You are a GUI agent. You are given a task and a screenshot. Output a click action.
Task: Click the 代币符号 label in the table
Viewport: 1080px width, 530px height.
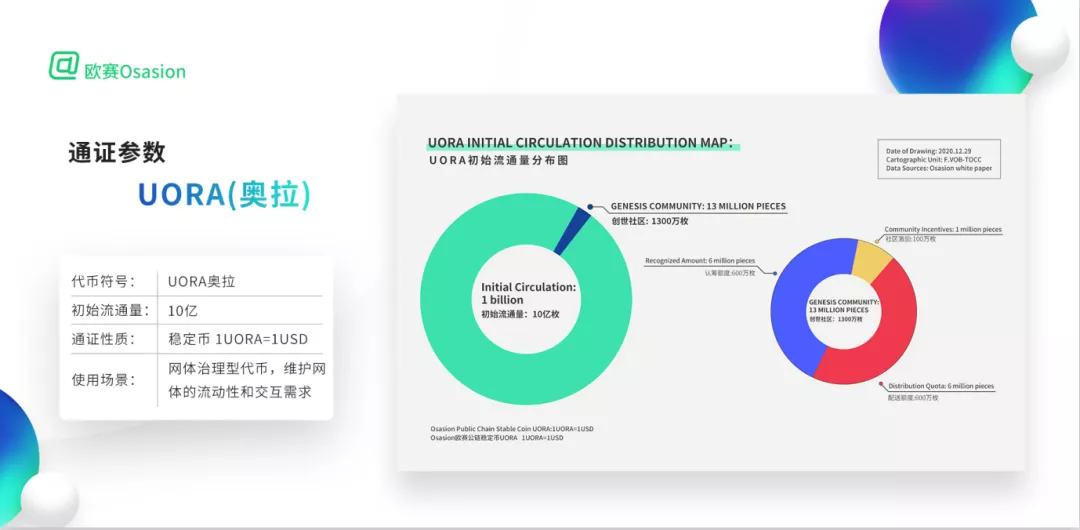click(x=102, y=281)
